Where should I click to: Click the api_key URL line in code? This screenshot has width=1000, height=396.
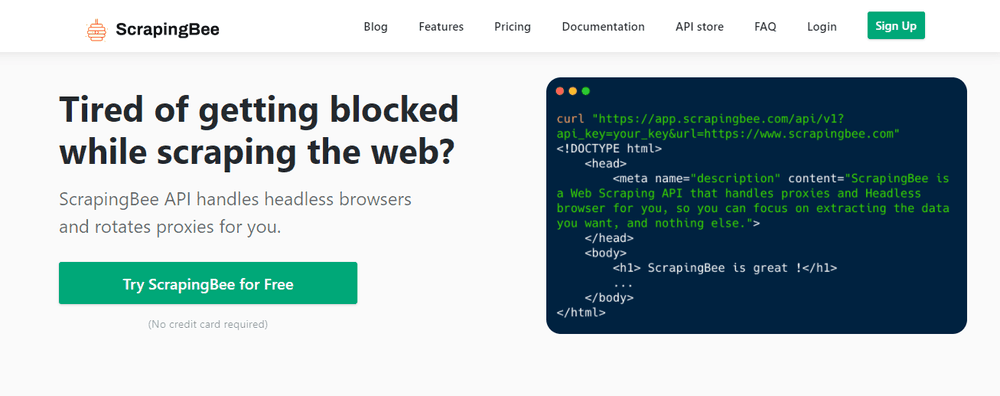pyautogui.click(x=728, y=134)
